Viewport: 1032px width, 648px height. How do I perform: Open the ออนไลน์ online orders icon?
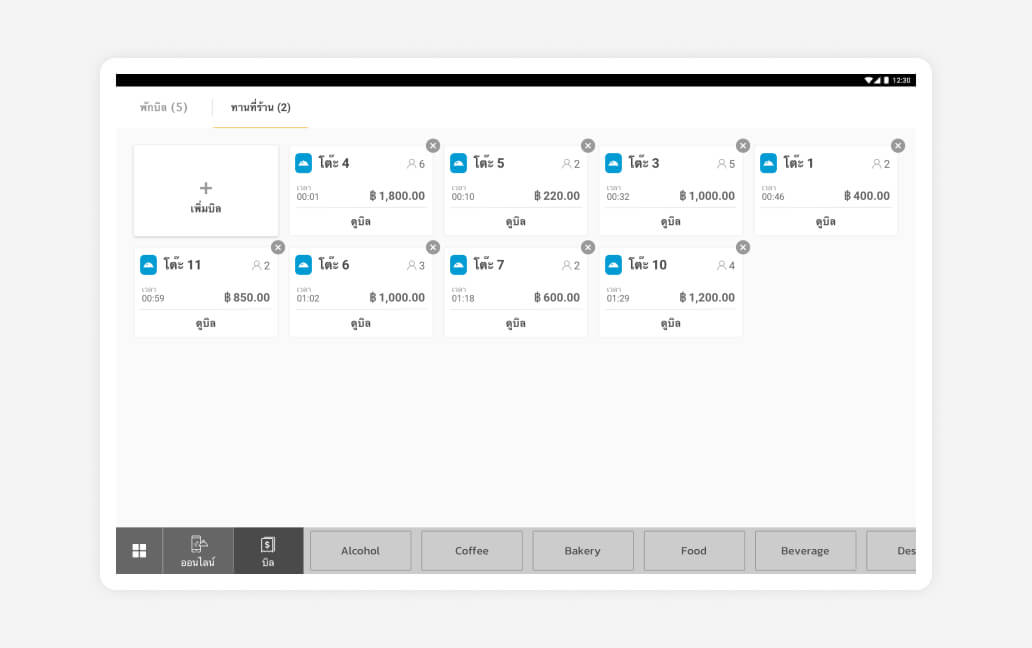pyautogui.click(x=198, y=550)
